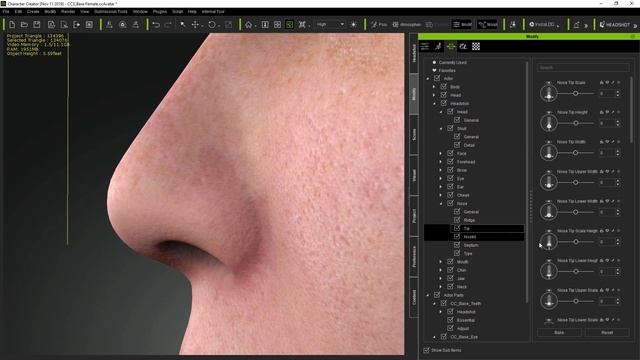Open the Plugins menu

pyautogui.click(x=160, y=12)
